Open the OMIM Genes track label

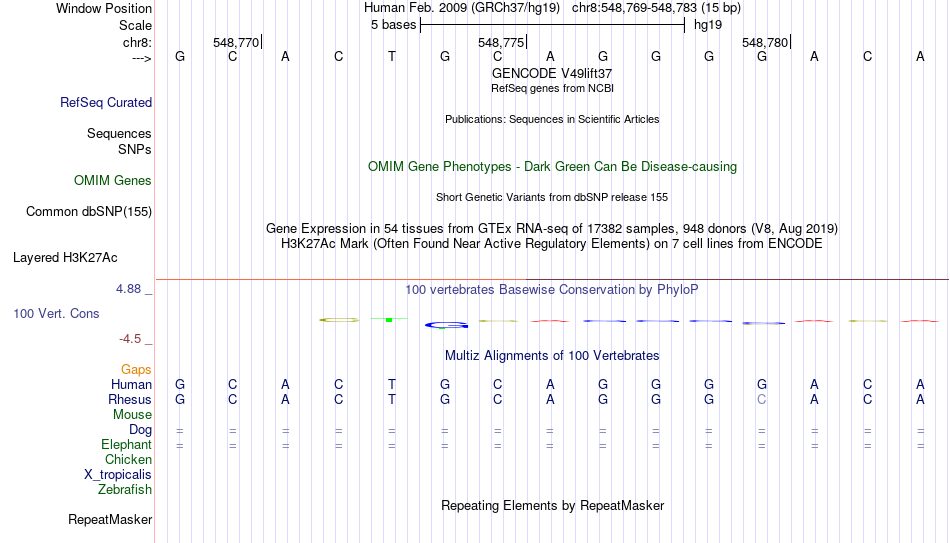coord(113,181)
